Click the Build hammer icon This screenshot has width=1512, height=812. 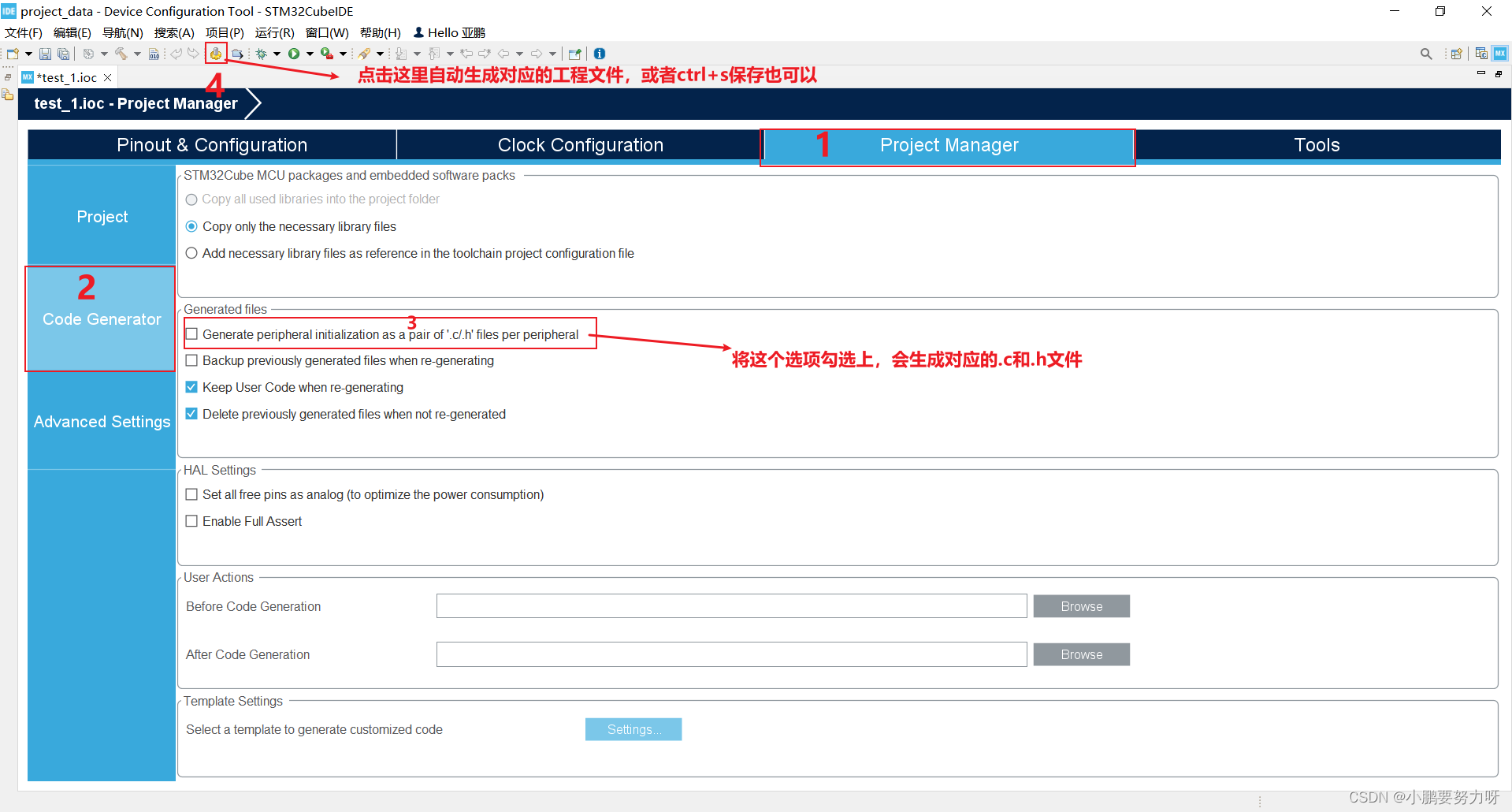[x=121, y=54]
